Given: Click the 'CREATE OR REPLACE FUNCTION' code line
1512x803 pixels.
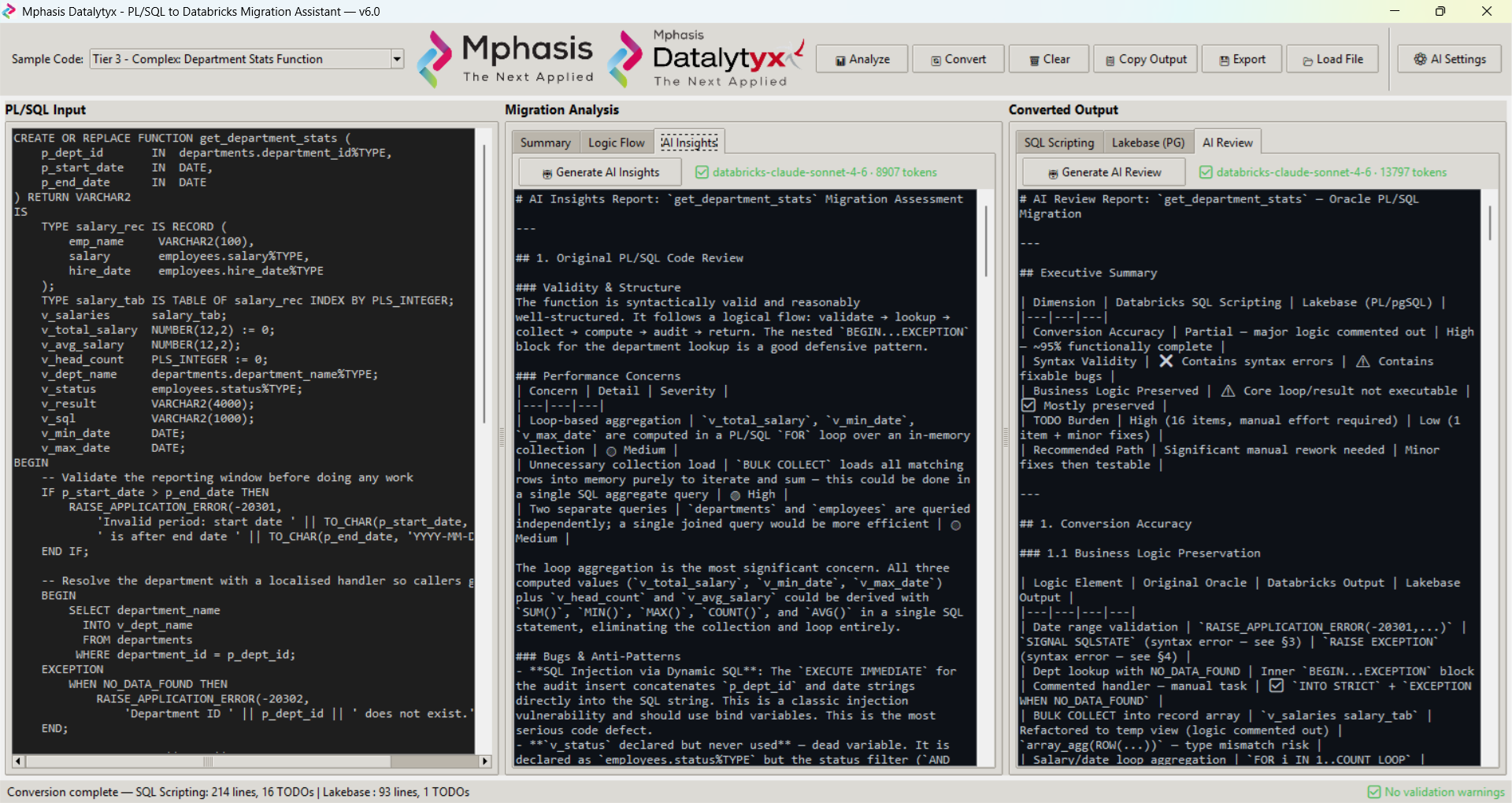Looking at the screenshot, I should [182, 138].
